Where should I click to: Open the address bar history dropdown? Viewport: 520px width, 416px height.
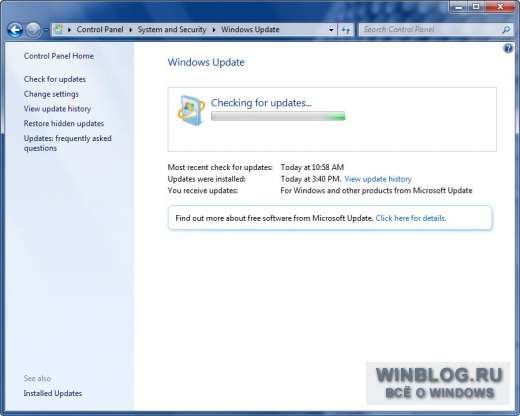pos(331,30)
